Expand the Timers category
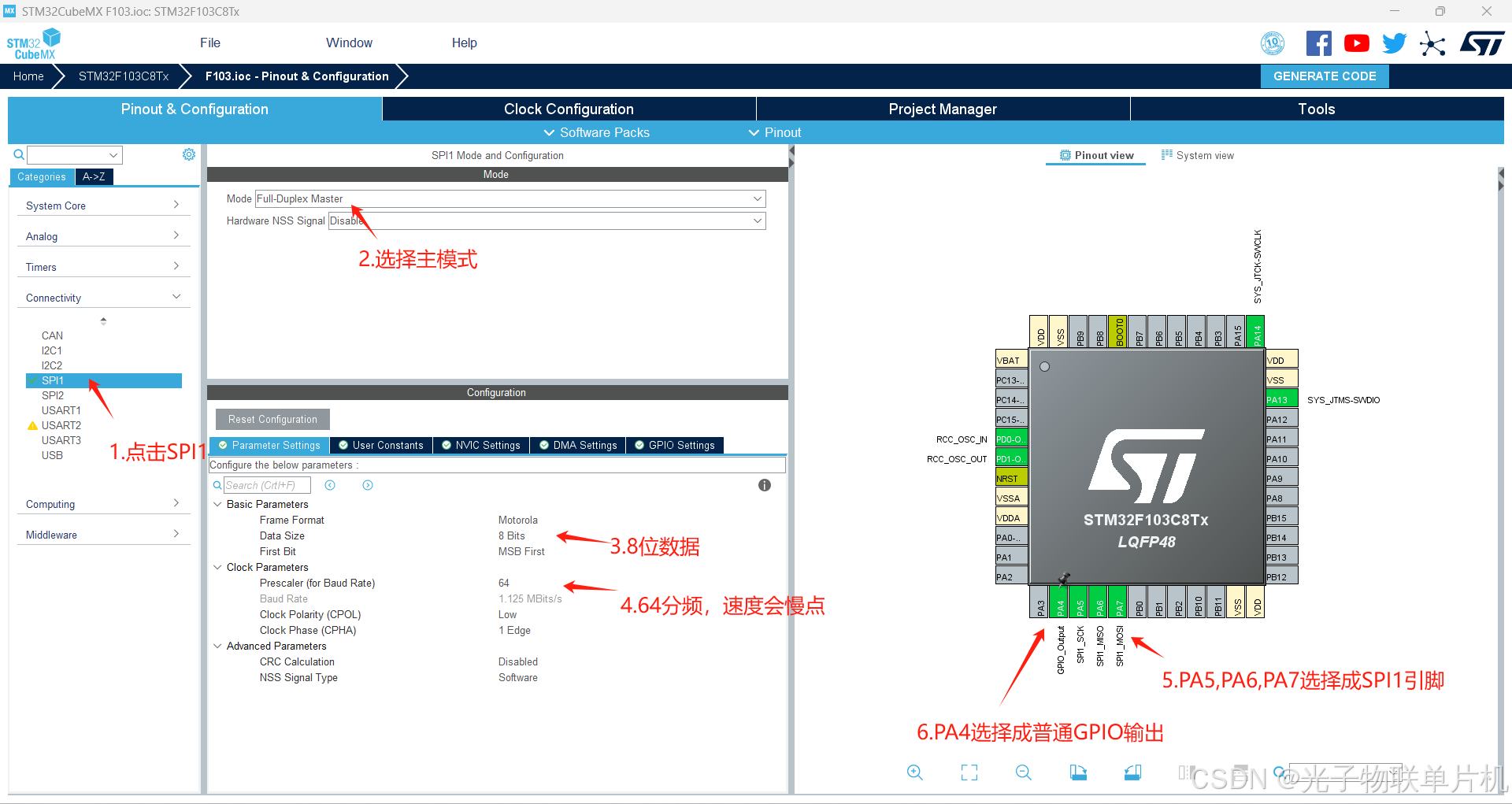1512x804 pixels. [103, 267]
